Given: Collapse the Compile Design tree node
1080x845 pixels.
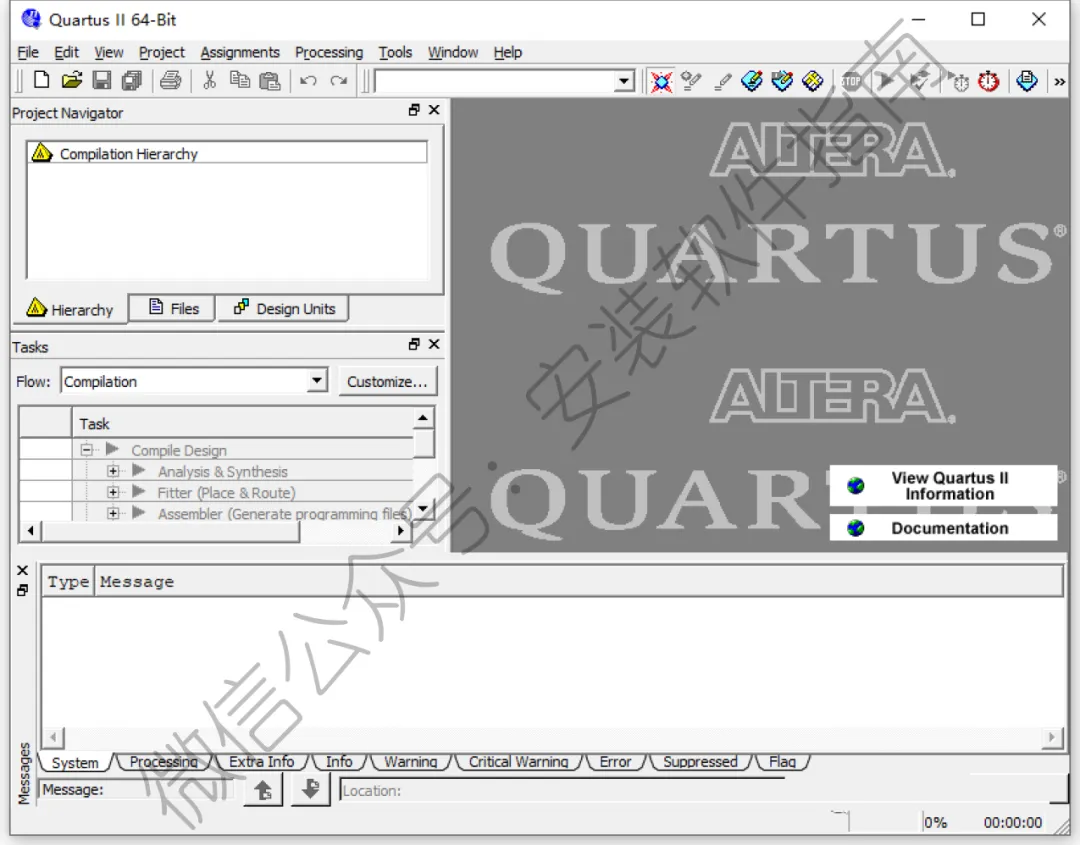Looking at the screenshot, I should tap(87, 450).
